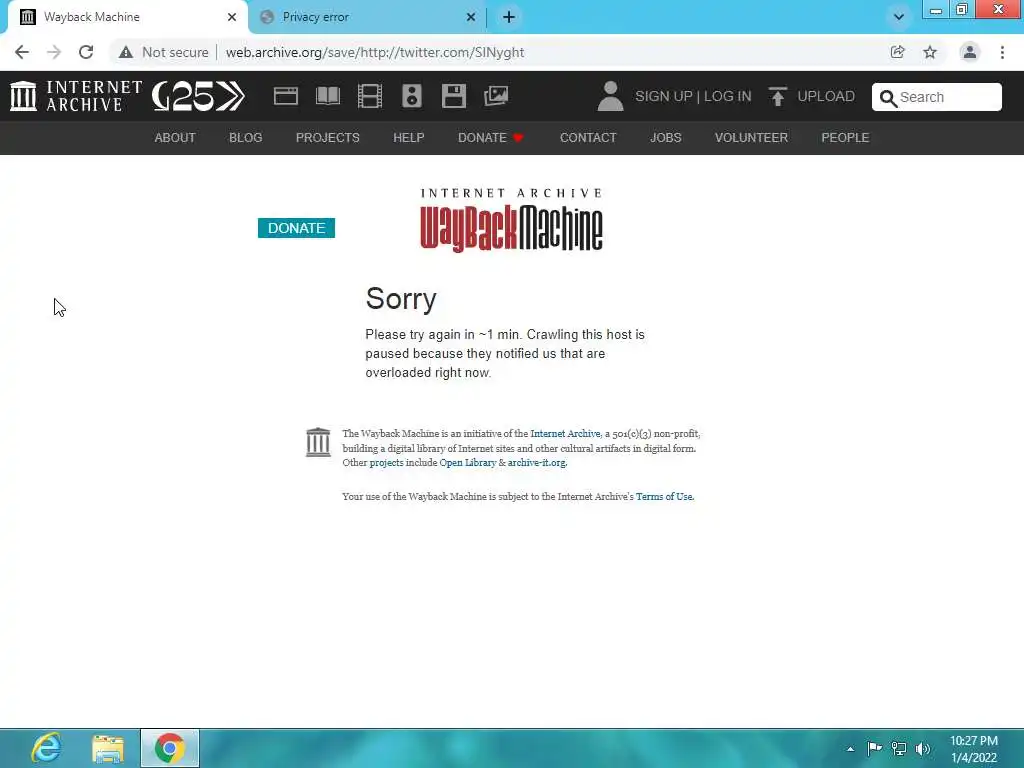
Task: Go back with browser back arrow
Action: point(22,52)
